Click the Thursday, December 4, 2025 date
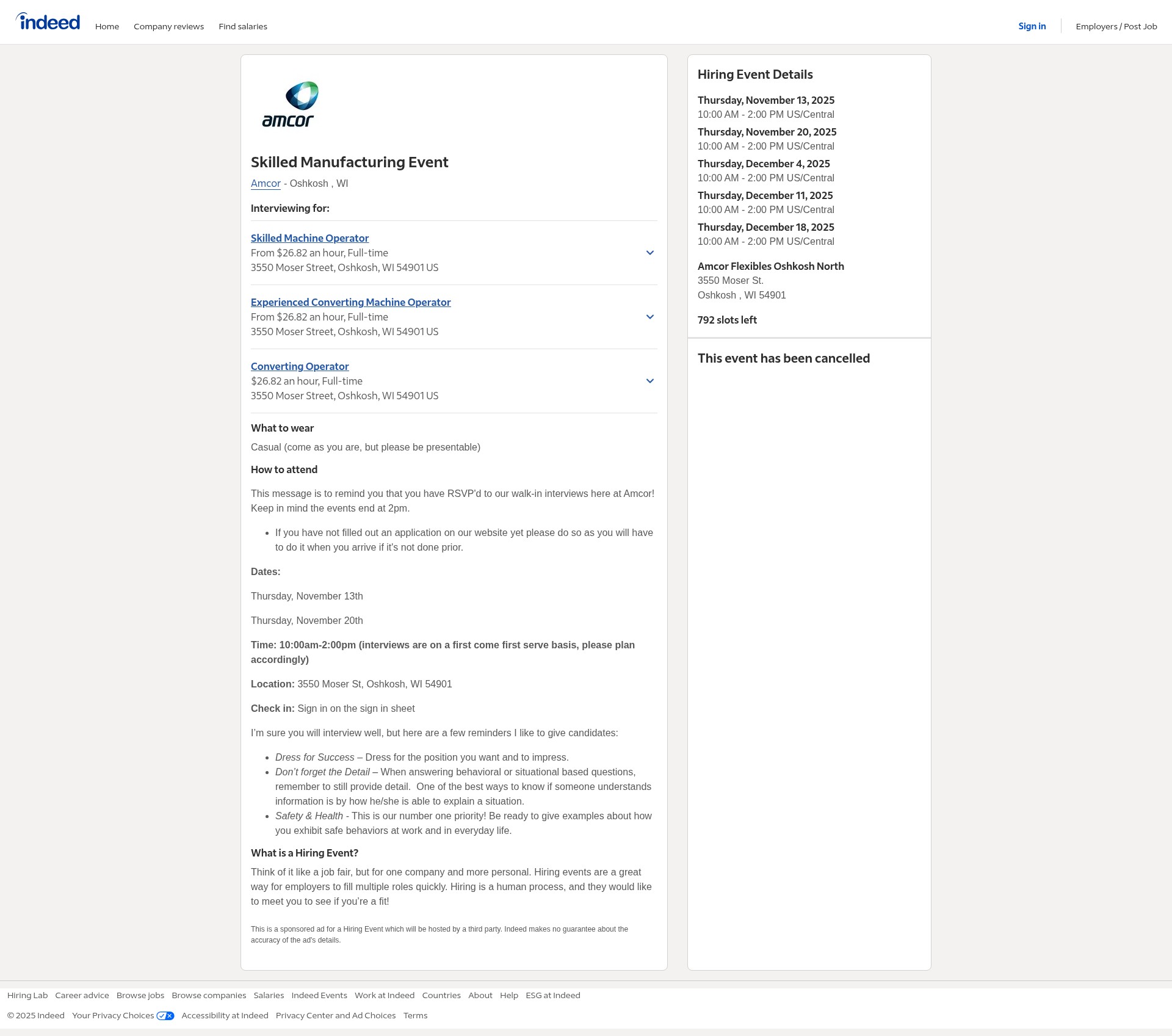This screenshot has height=1036, width=1172. (764, 164)
